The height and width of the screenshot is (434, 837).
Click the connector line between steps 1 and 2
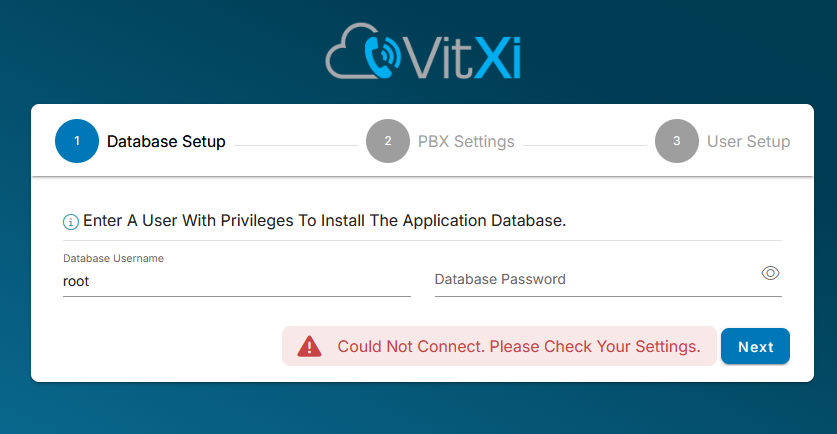tap(295, 146)
